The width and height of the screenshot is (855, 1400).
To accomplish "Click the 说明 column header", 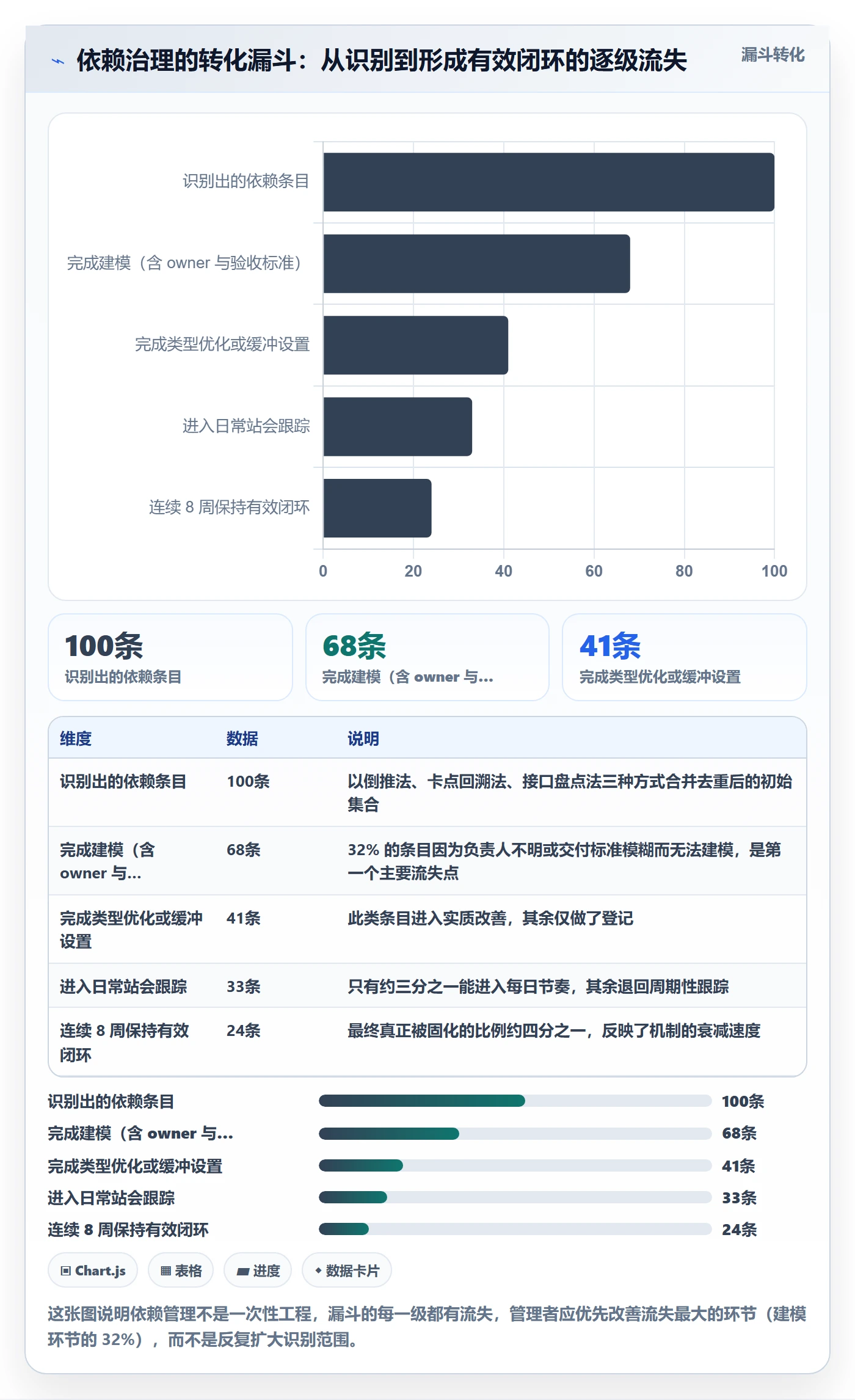I will [363, 738].
